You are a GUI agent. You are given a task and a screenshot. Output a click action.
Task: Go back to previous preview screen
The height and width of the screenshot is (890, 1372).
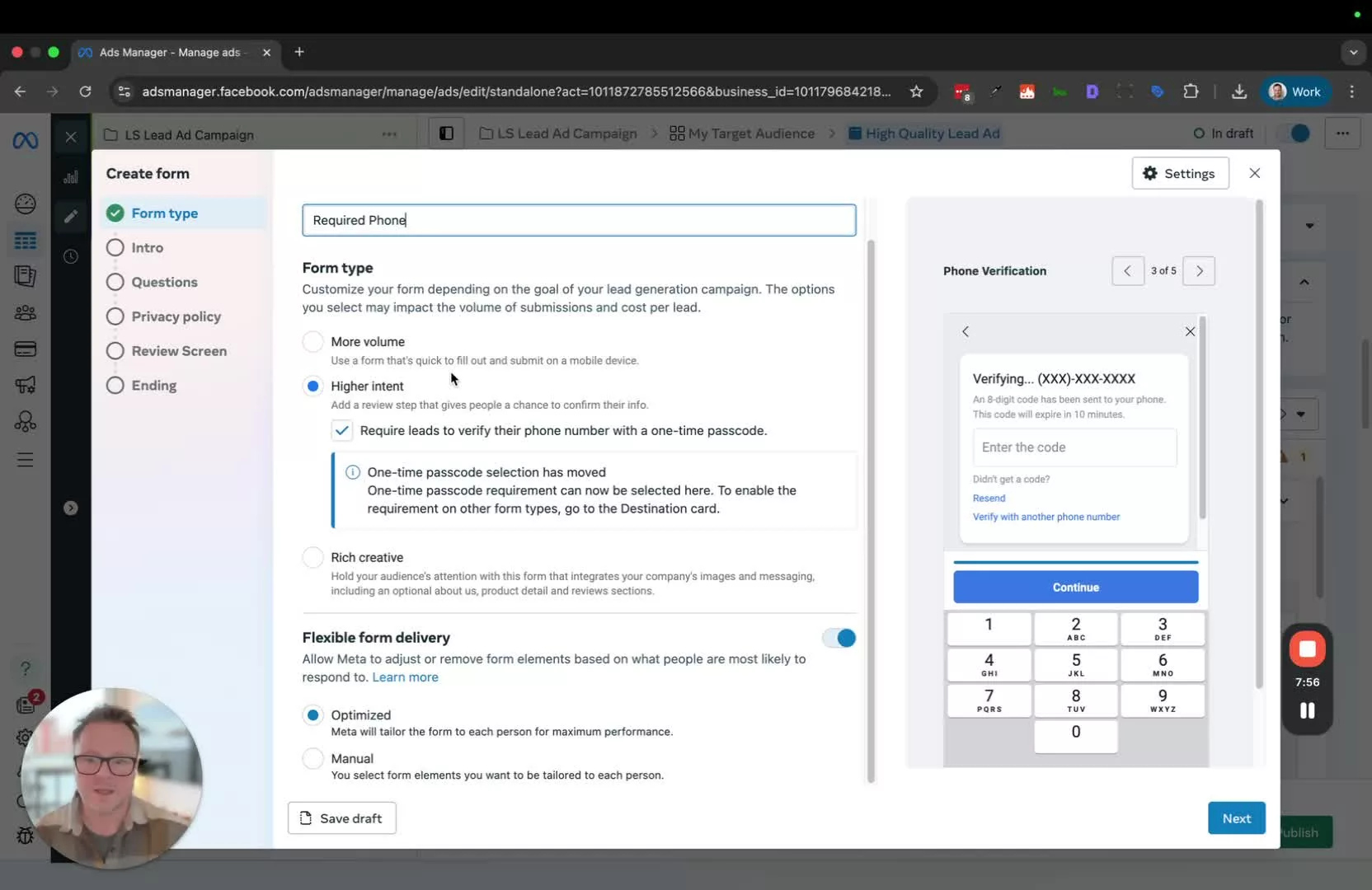(x=1128, y=270)
